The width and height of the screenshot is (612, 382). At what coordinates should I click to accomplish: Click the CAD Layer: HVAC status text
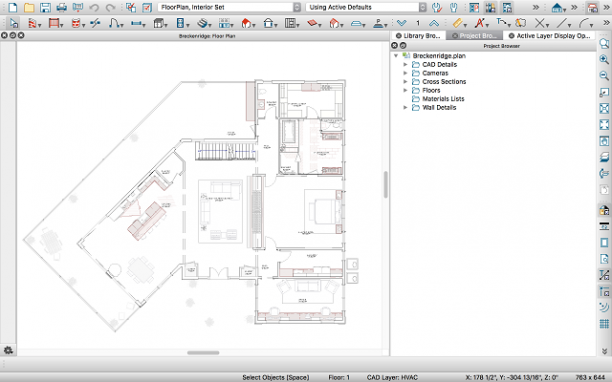coord(392,377)
